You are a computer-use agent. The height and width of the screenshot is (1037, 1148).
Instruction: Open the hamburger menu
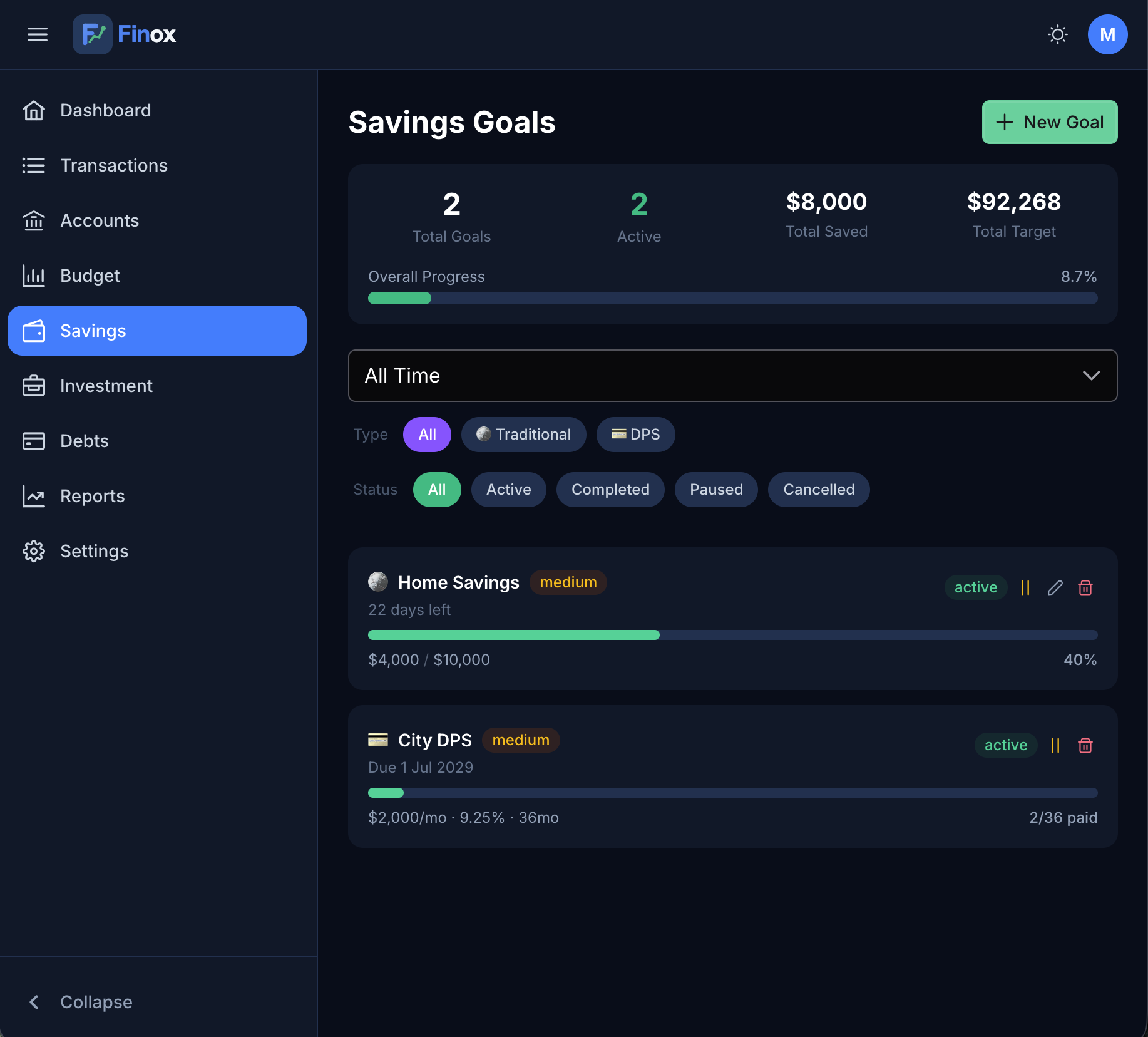pyautogui.click(x=38, y=34)
